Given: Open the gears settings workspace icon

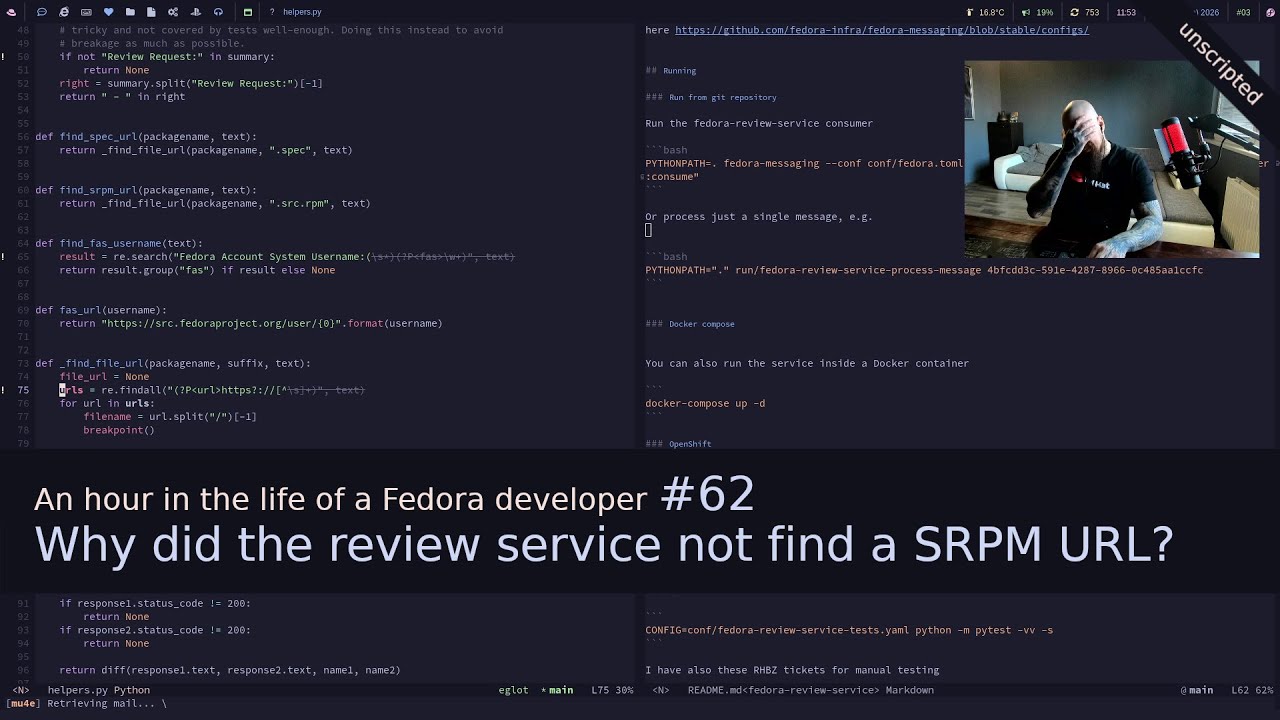Looking at the screenshot, I should 173,12.
